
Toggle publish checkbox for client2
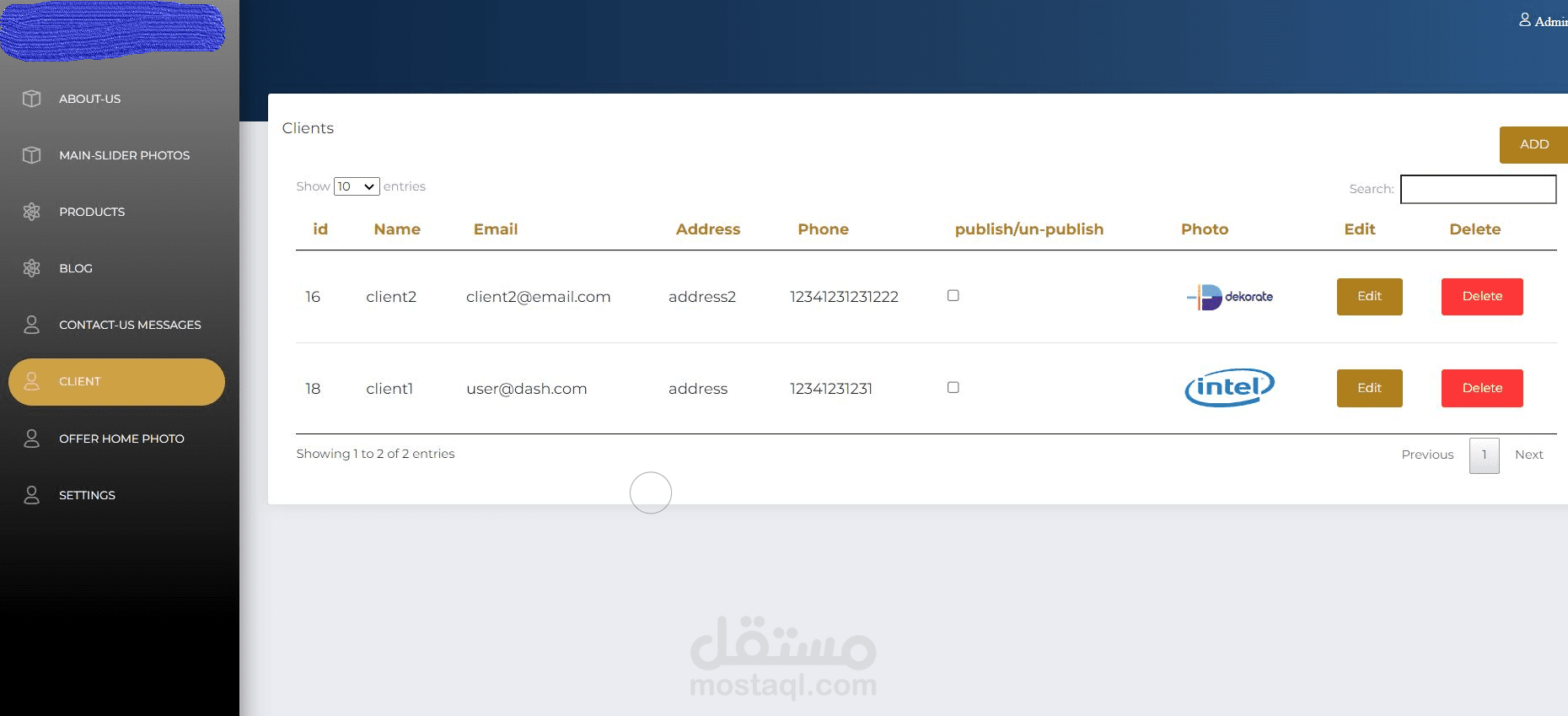tap(953, 295)
